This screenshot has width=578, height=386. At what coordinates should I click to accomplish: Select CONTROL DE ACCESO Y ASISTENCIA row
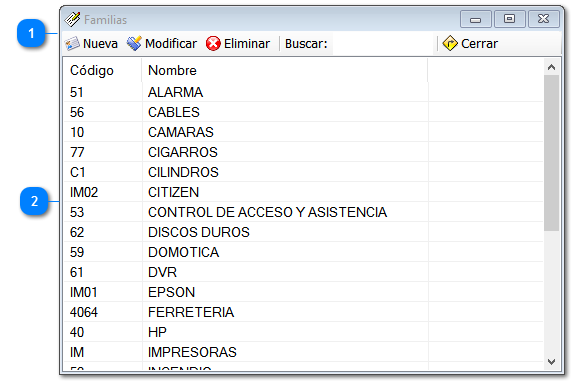303,212
